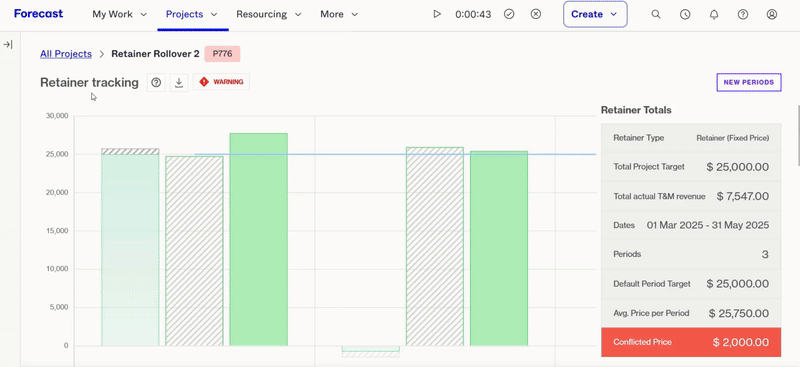Open search with magnifier icon
Screen dimensions: 800x367
click(x=656, y=14)
